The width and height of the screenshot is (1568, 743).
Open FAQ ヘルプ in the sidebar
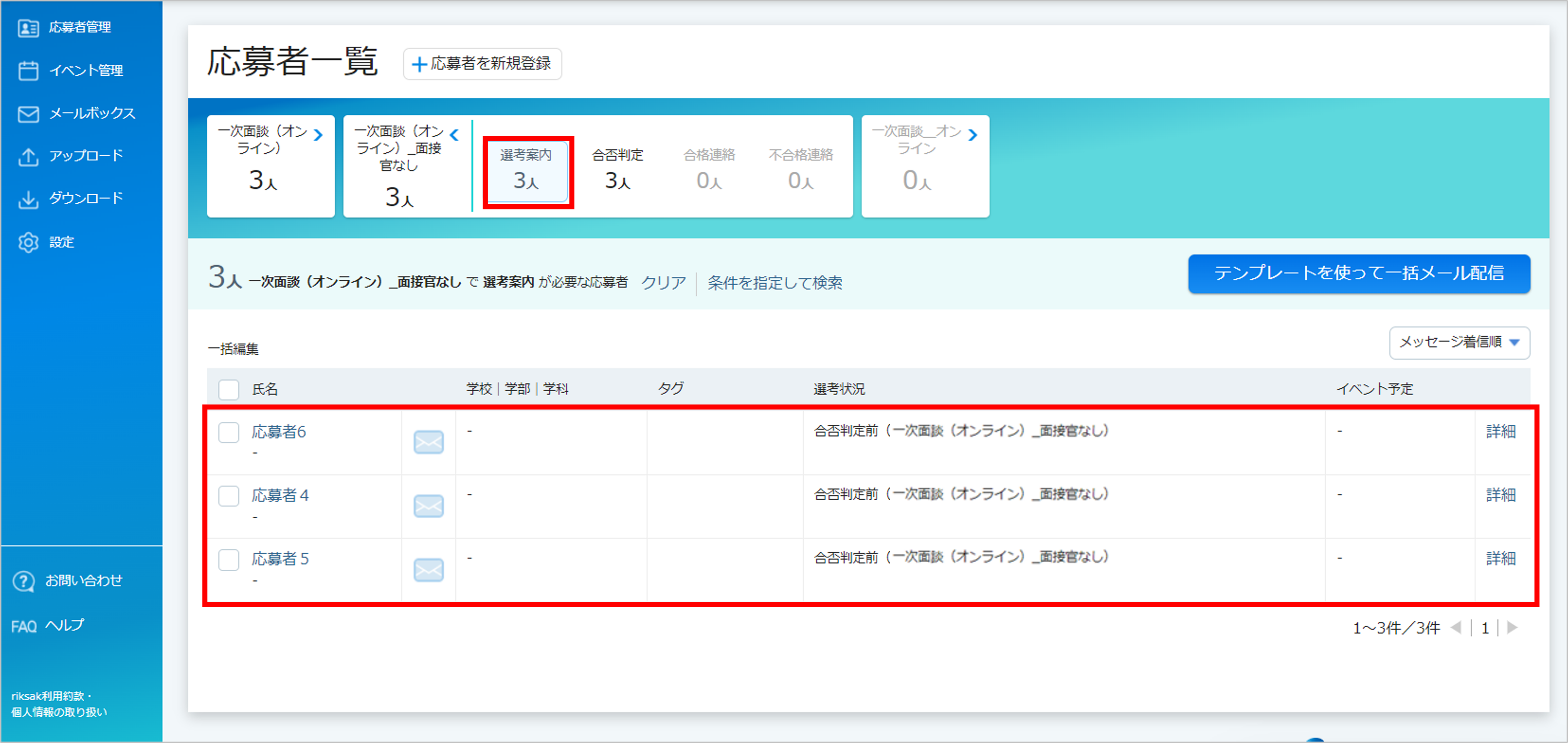47,625
